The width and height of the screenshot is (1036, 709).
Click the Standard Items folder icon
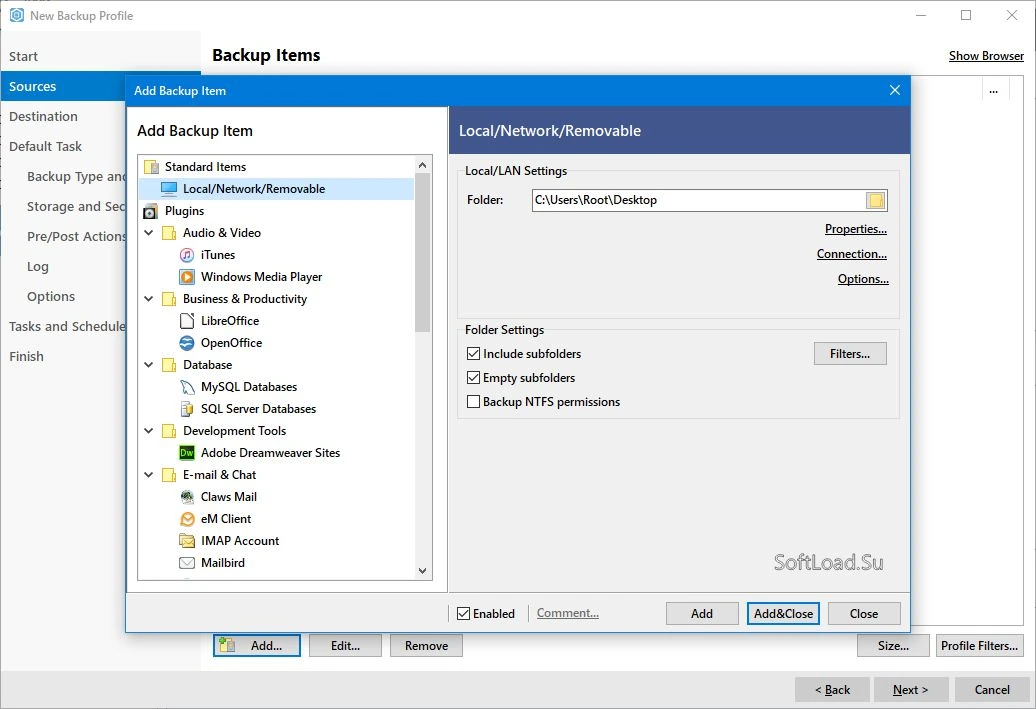(151, 167)
